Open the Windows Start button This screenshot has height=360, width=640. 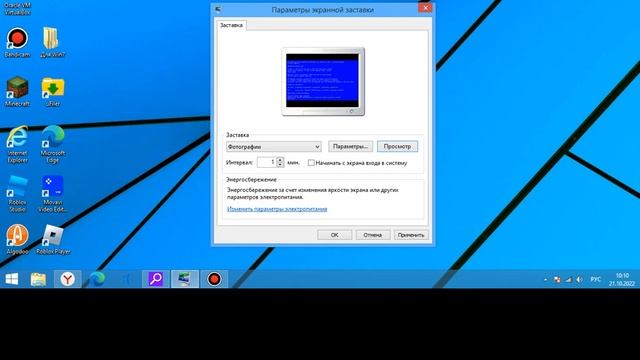(x=12, y=279)
